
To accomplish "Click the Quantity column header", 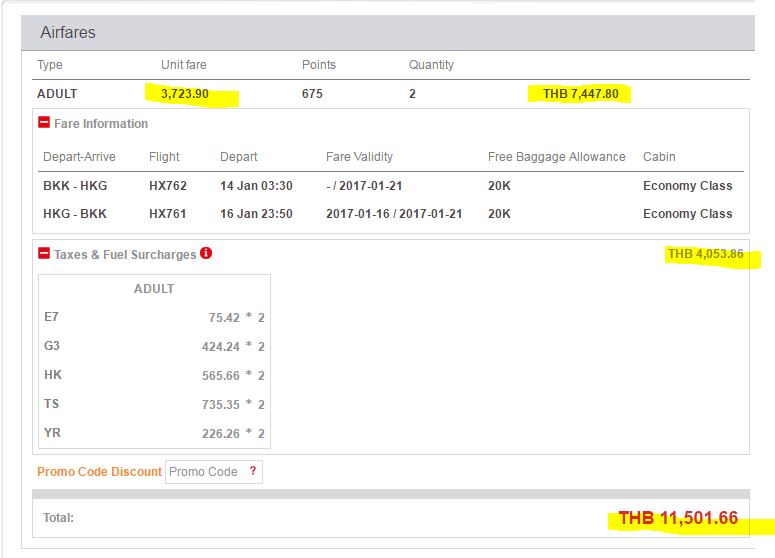I will click(431, 65).
